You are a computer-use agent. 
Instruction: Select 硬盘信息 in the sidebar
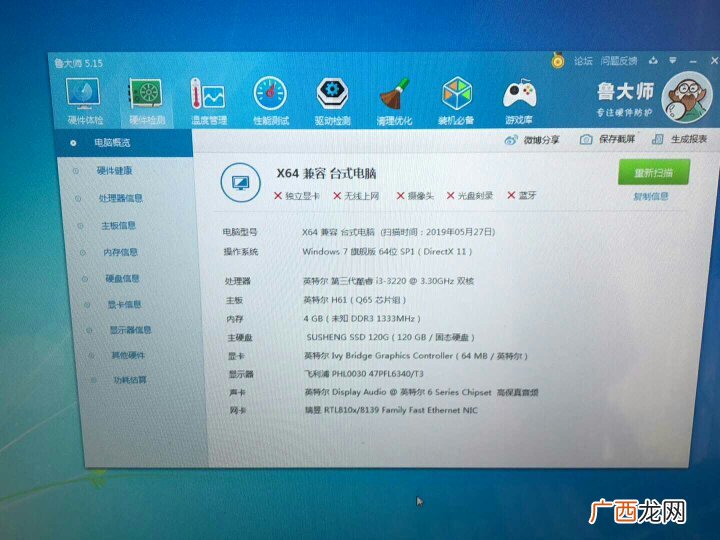click(x=122, y=278)
